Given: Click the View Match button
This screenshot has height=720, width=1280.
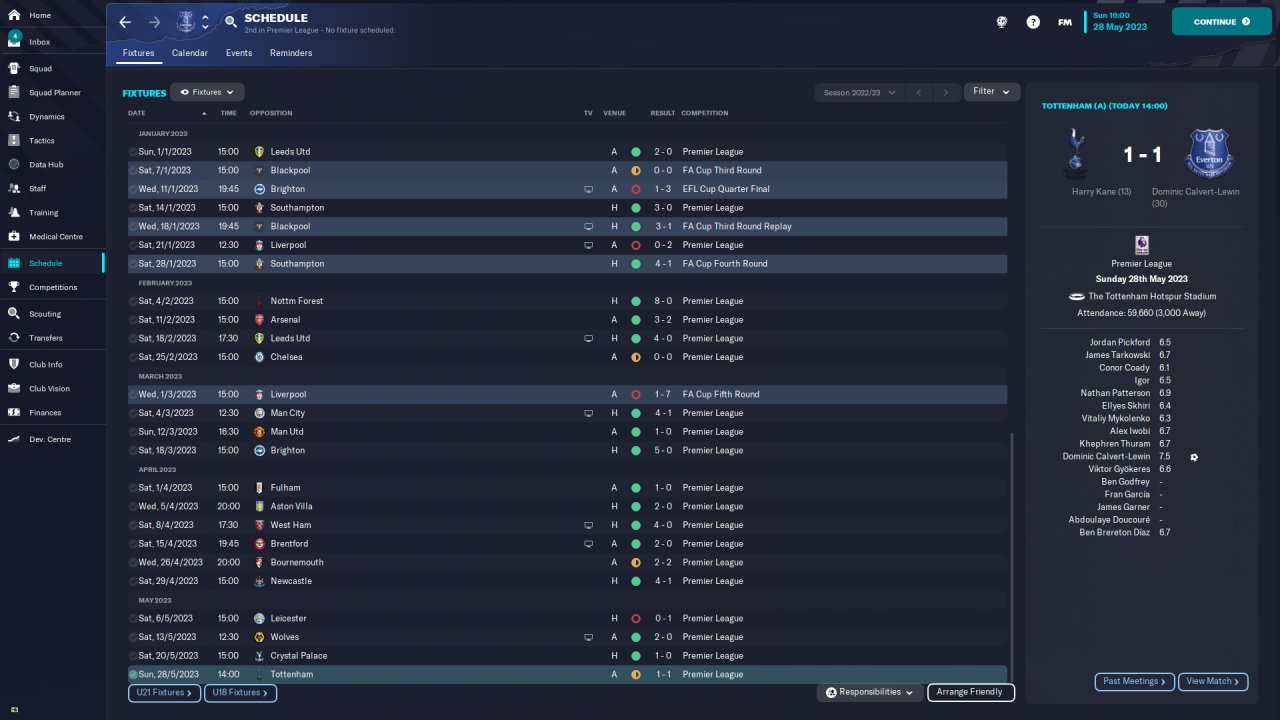Looking at the screenshot, I should (x=1213, y=682).
